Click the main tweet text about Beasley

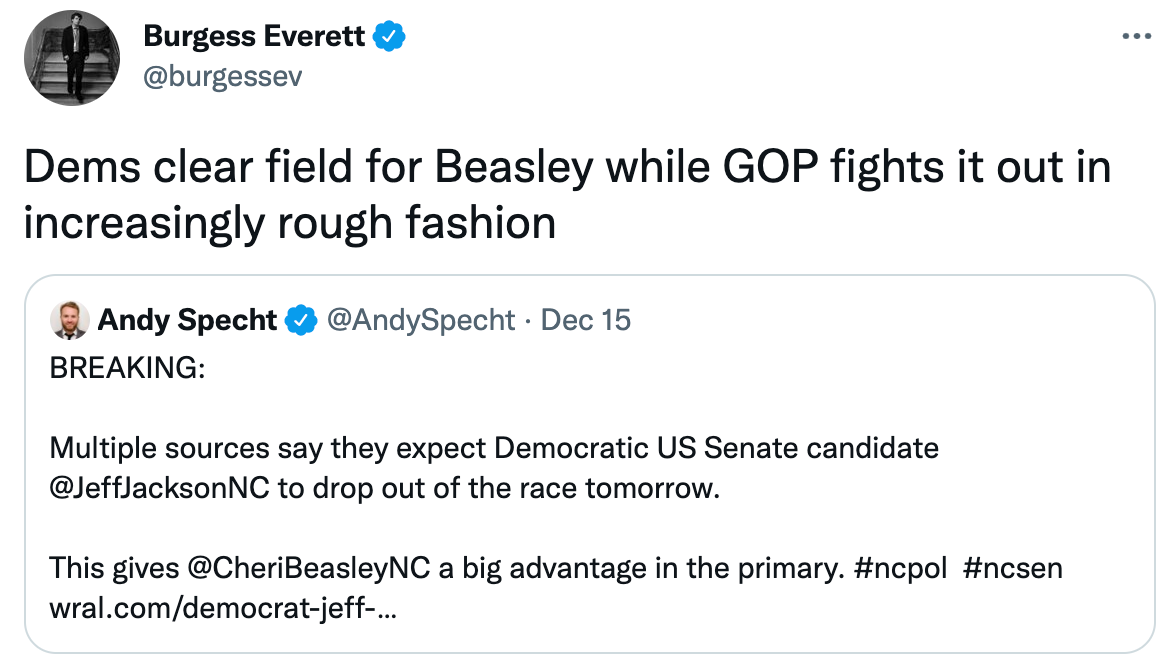(x=567, y=194)
